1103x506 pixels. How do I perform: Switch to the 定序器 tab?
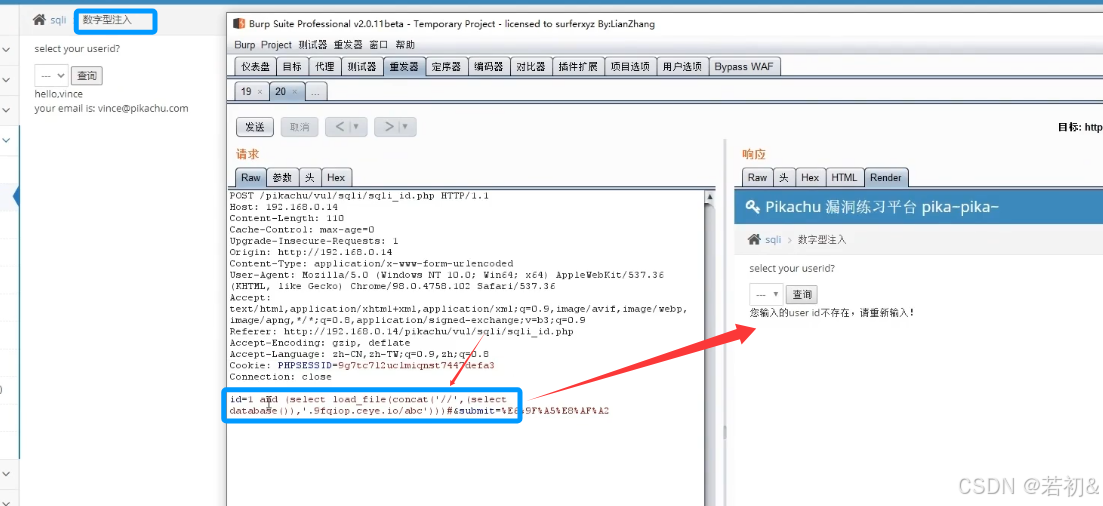click(446, 67)
